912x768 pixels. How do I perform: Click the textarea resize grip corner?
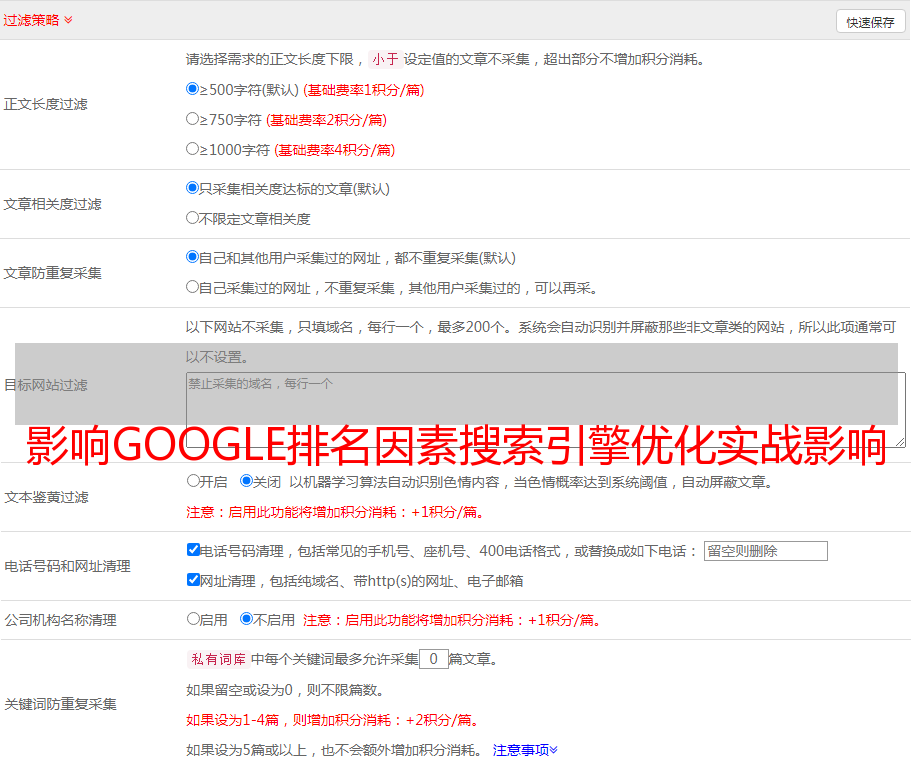[900, 443]
